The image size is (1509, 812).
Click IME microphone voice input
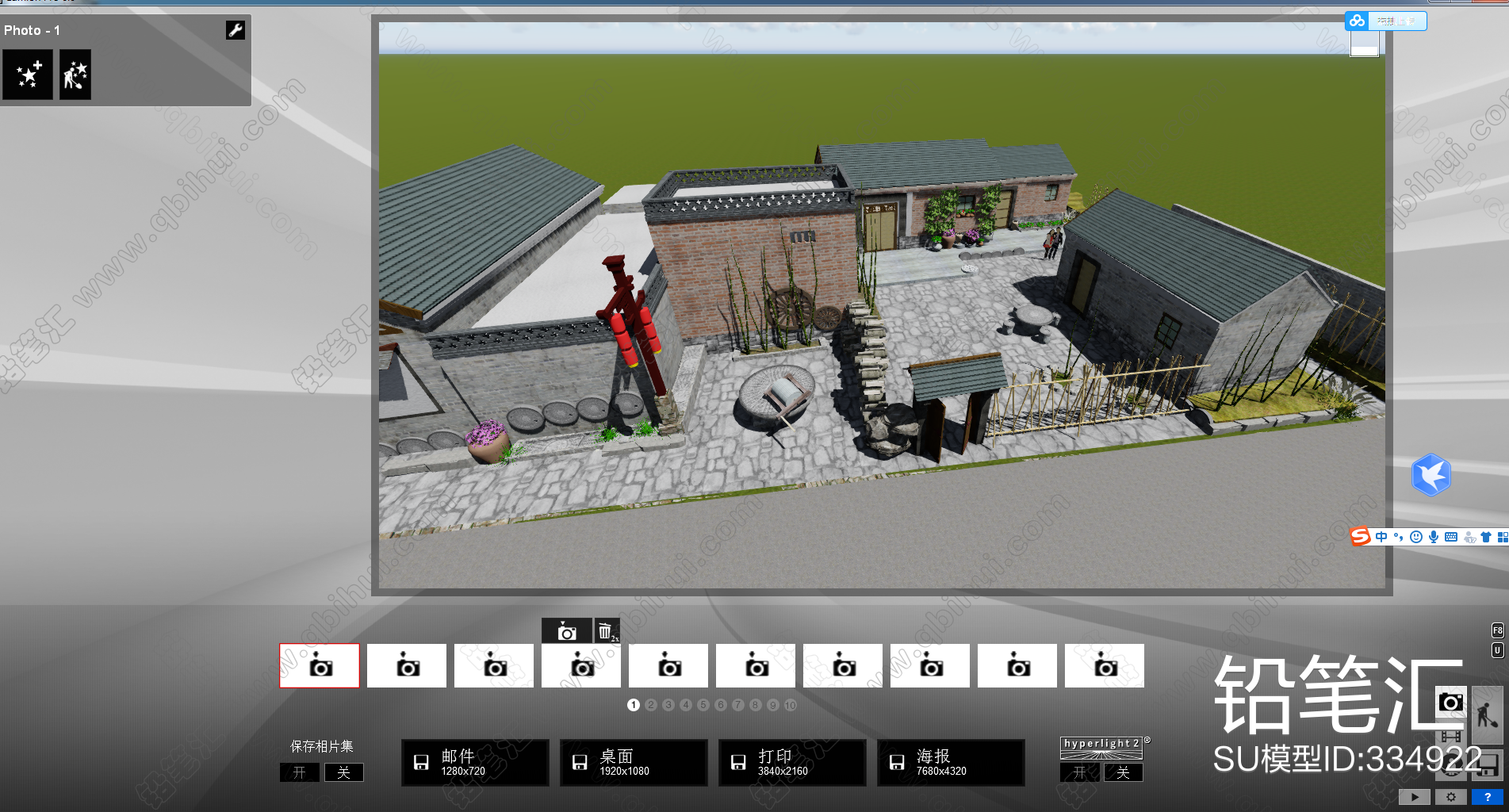click(1434, 537)
